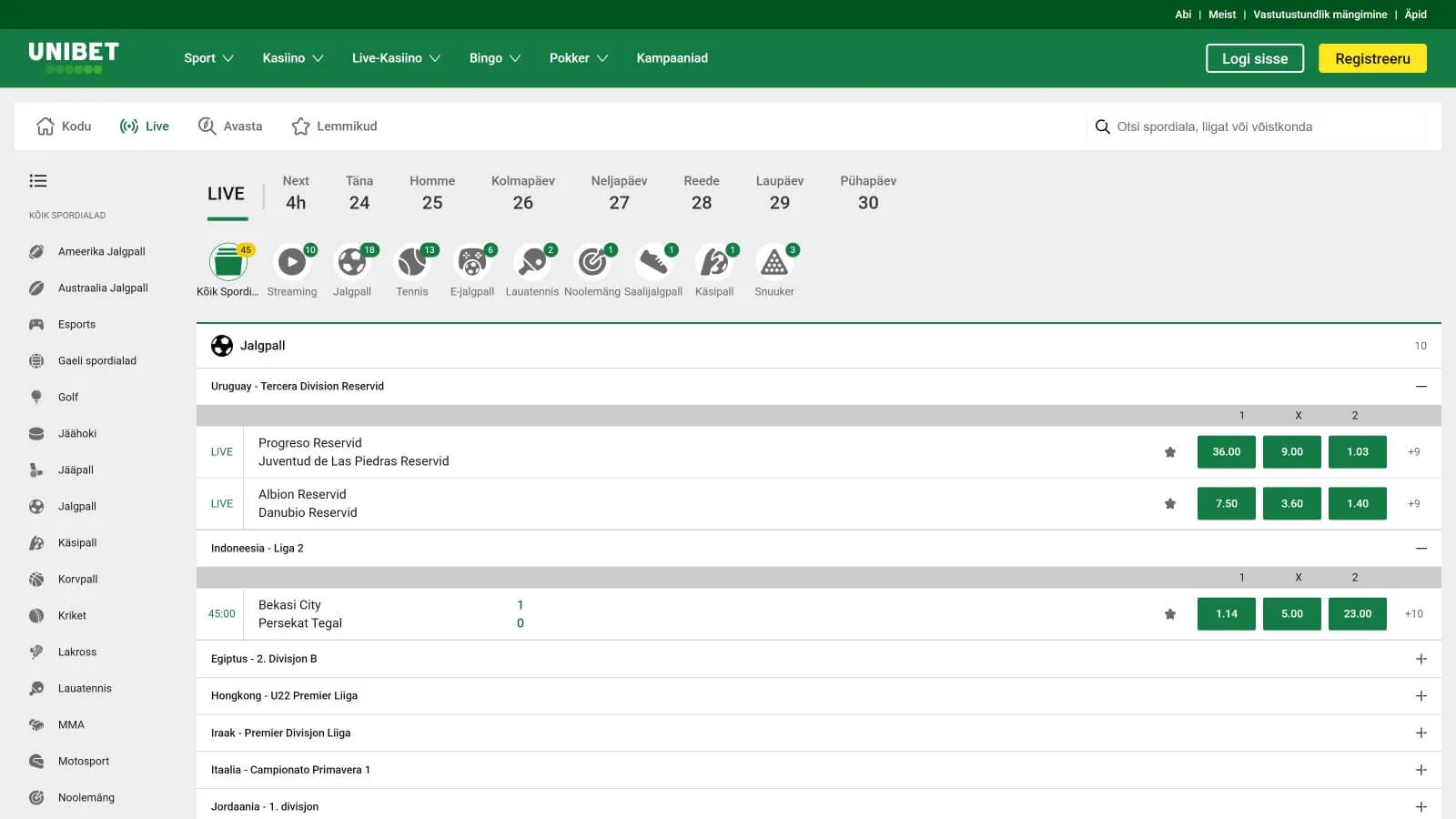The image size is (1456, 819).
Task: Select the Lauatennis paddle icon filter
Action: [x=531, y=263]
